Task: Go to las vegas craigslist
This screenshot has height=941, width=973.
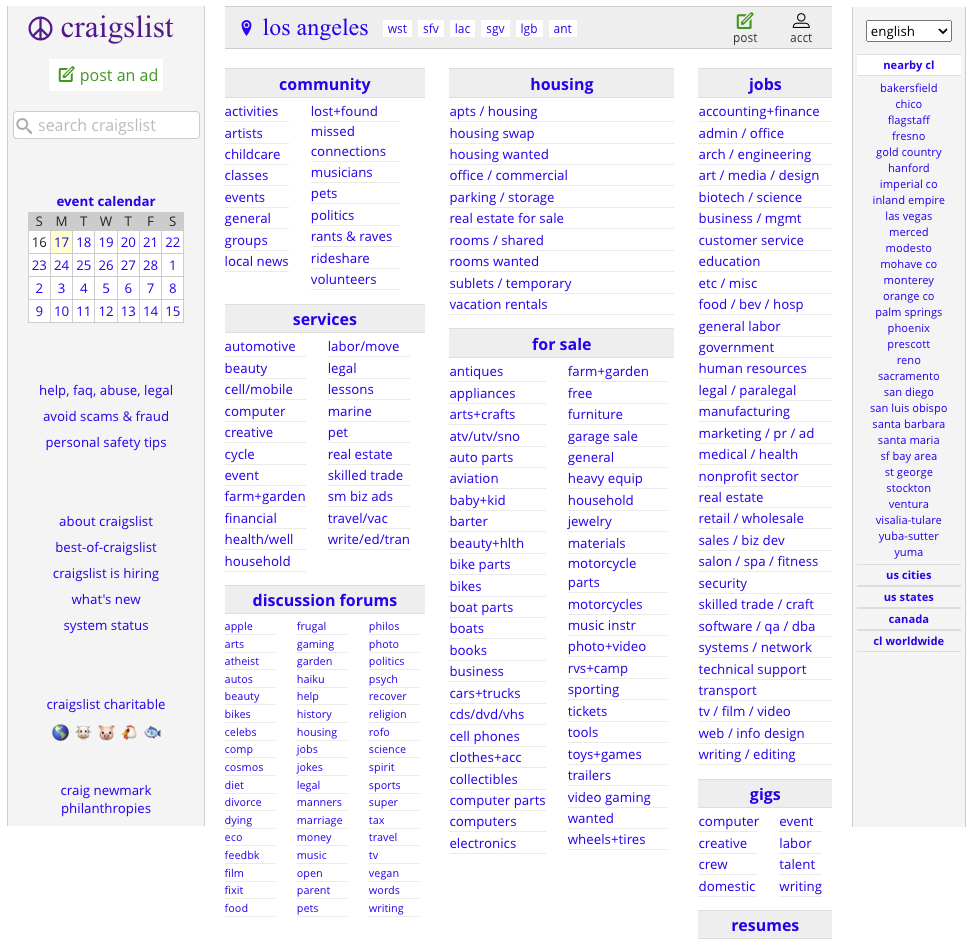Action: [x=908, y=216]
